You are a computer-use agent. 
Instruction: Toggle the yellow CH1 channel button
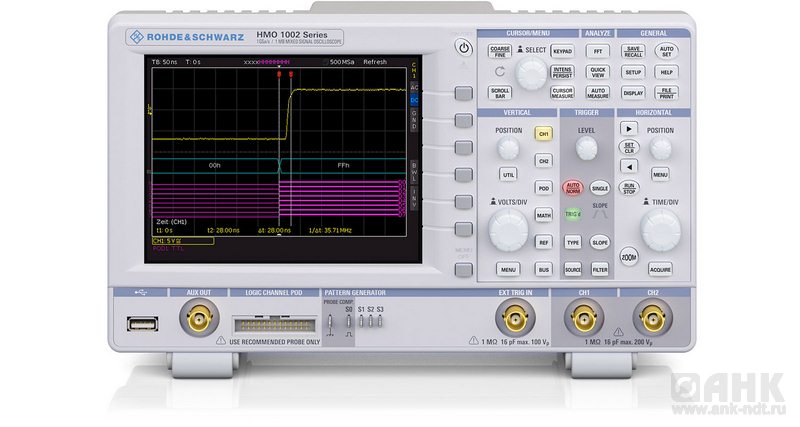(544, 133)
